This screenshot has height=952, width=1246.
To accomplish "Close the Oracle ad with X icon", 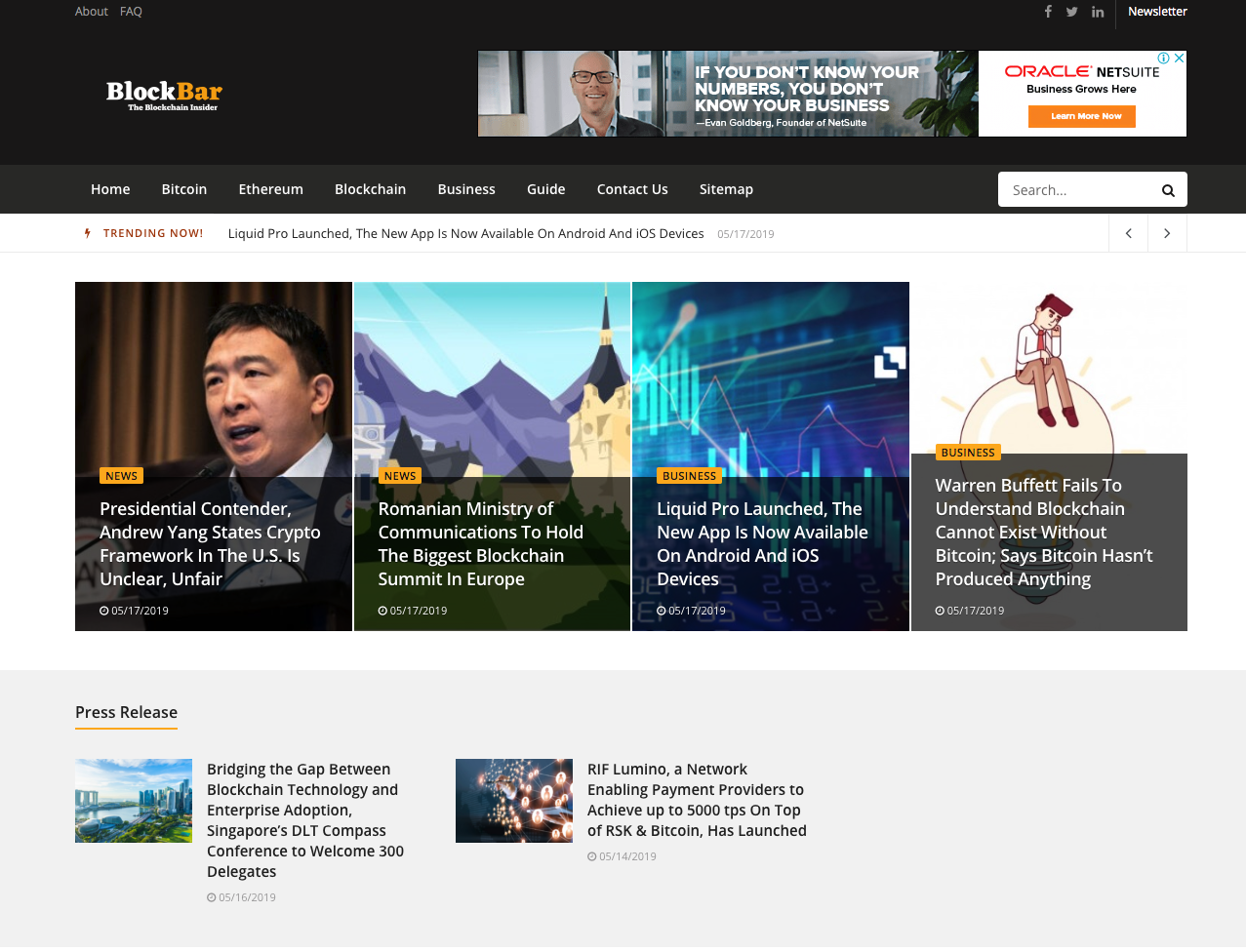I will click(x=1179, y=59).
